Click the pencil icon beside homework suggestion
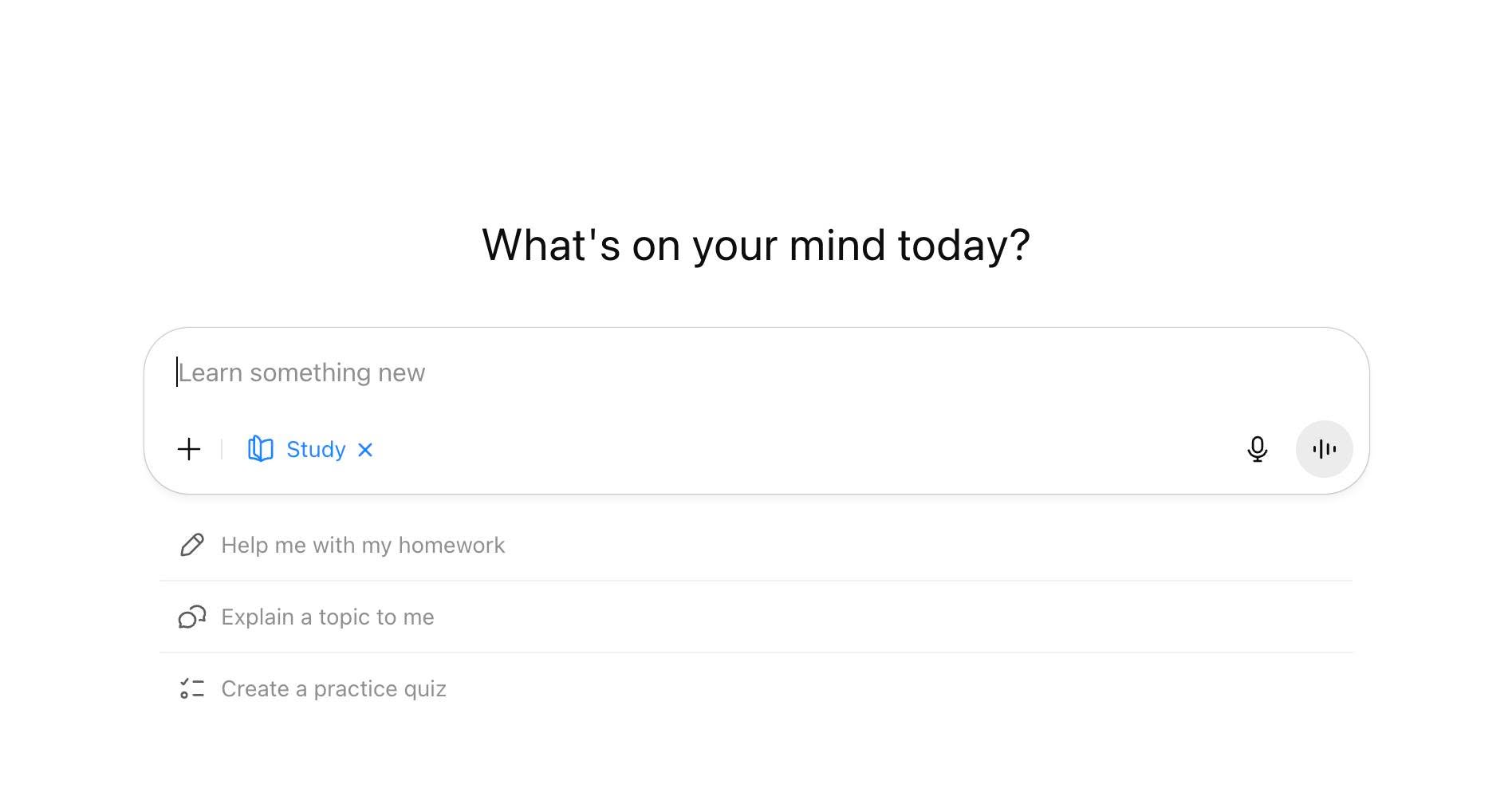 point(191,545)
